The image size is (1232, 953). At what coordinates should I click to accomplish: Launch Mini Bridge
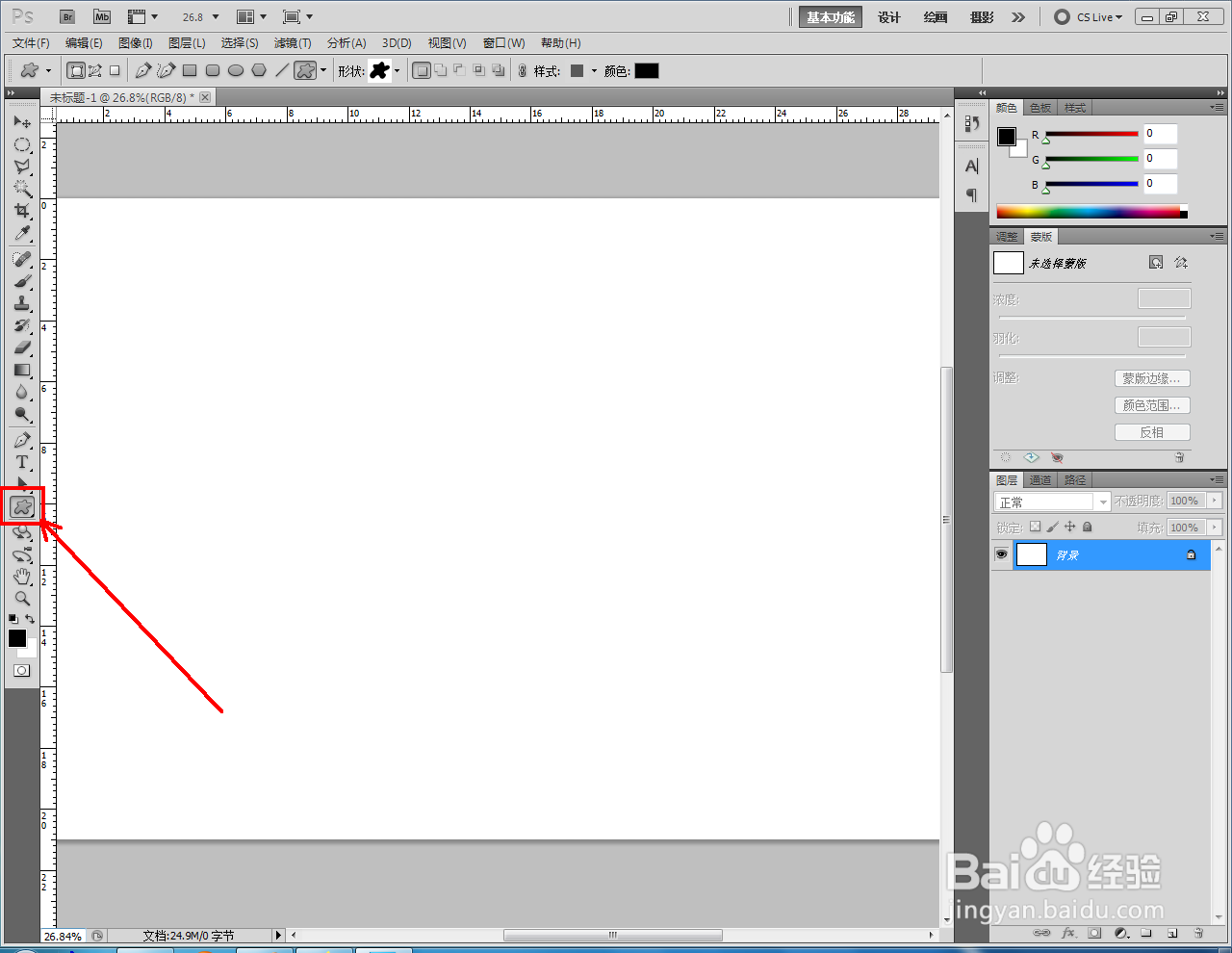[x=102, y=17]
